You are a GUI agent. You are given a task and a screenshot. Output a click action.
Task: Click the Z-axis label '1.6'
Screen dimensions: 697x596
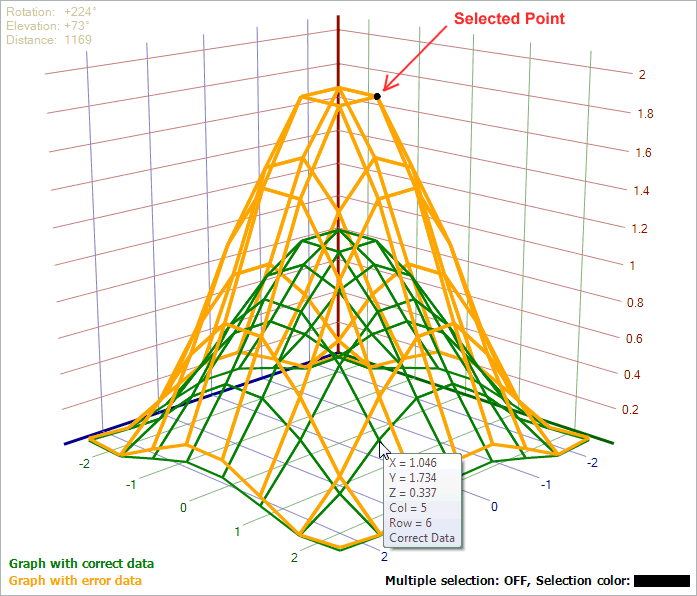(x=643, y=153)
